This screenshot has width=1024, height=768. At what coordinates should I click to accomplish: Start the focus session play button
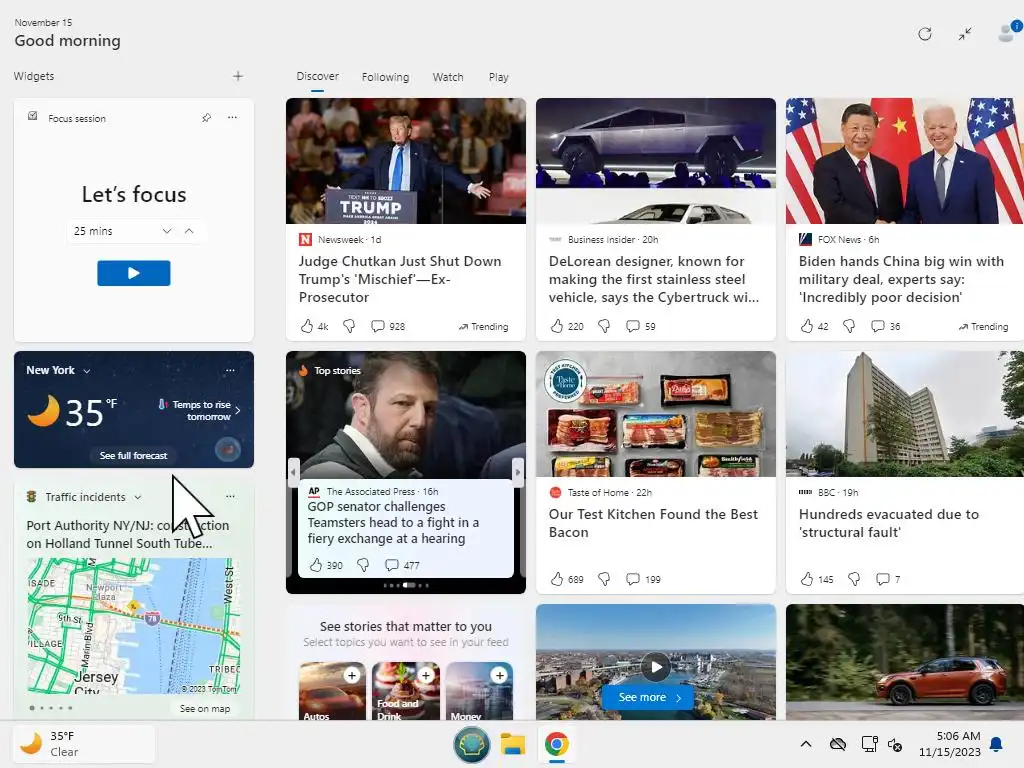click(x=134, y=273)
